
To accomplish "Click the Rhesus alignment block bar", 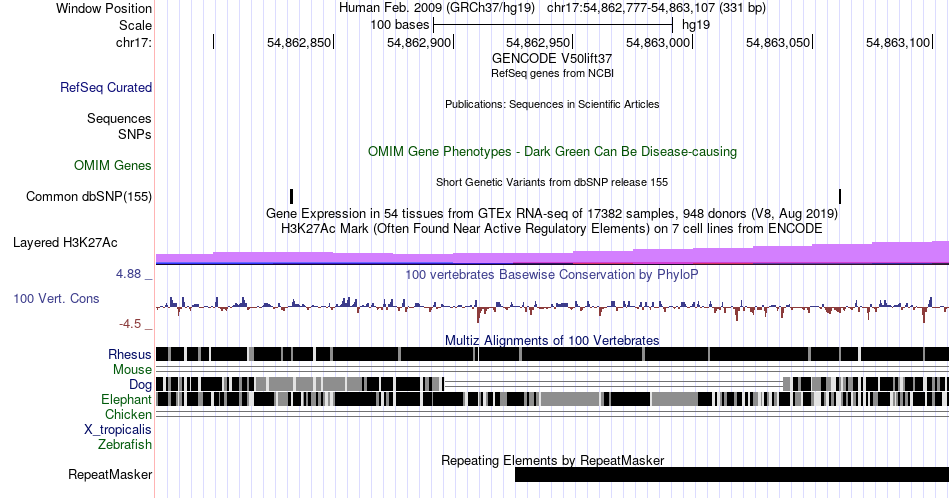I will (552, 354).
